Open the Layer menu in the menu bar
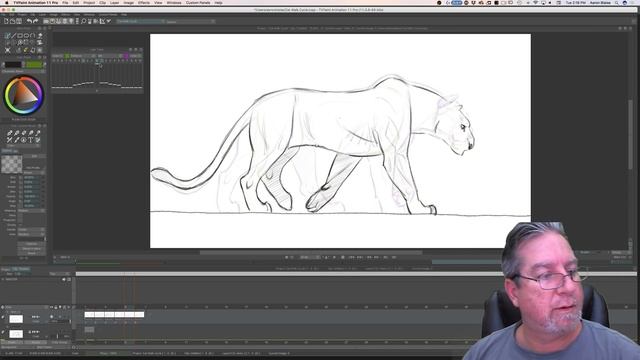Image resolution: width=640 pixels, height=360 pixels. (x=115, y=2)
